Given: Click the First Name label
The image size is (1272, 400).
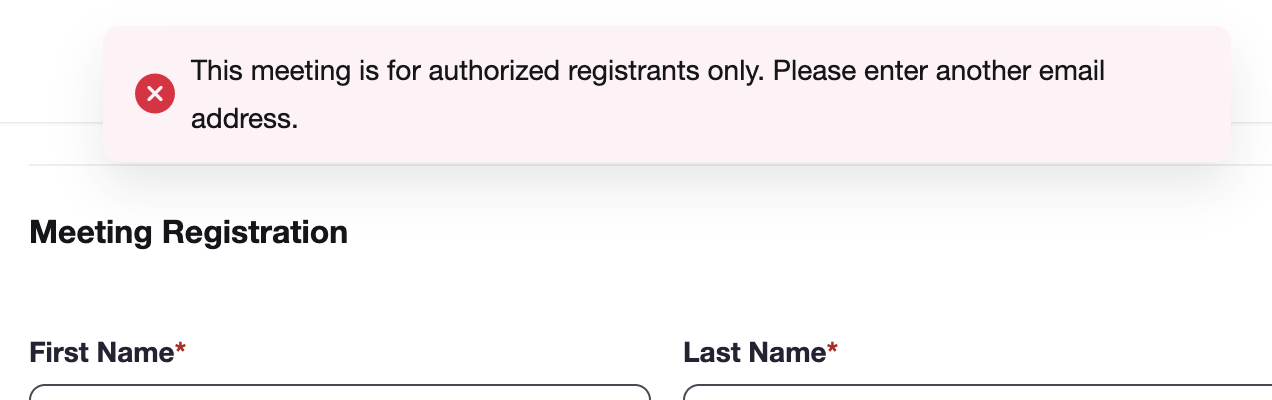Looking at the screenshot, I should tap(108, 352).
